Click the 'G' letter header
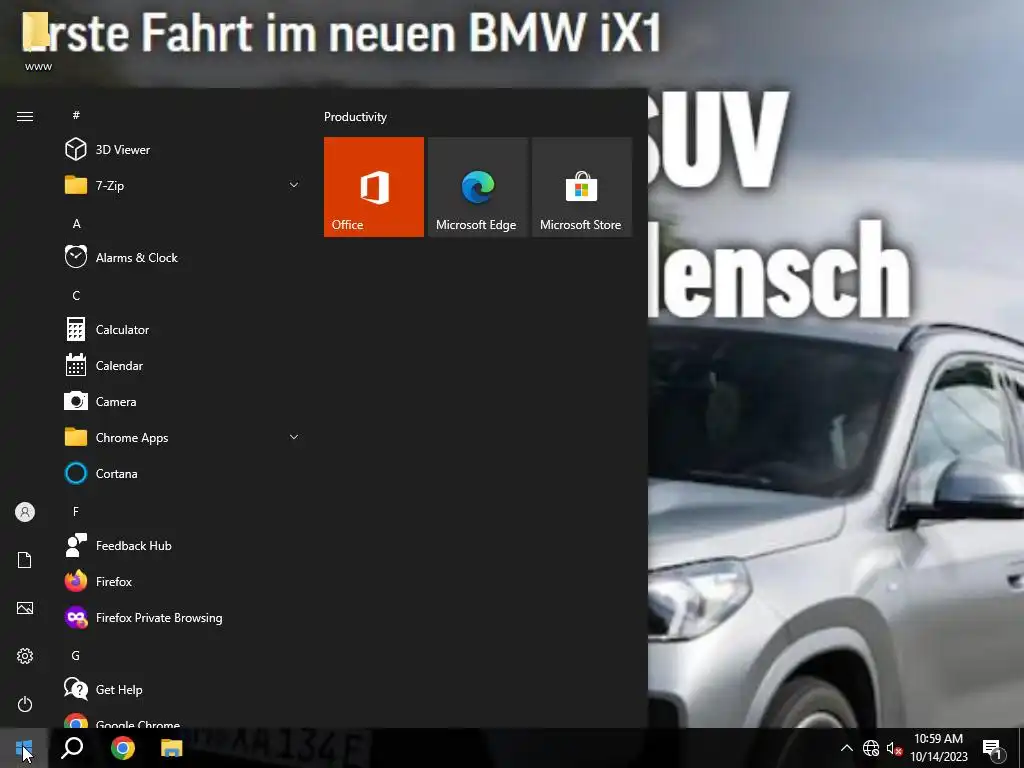The image size is (1024, 768). click(76, 655)
